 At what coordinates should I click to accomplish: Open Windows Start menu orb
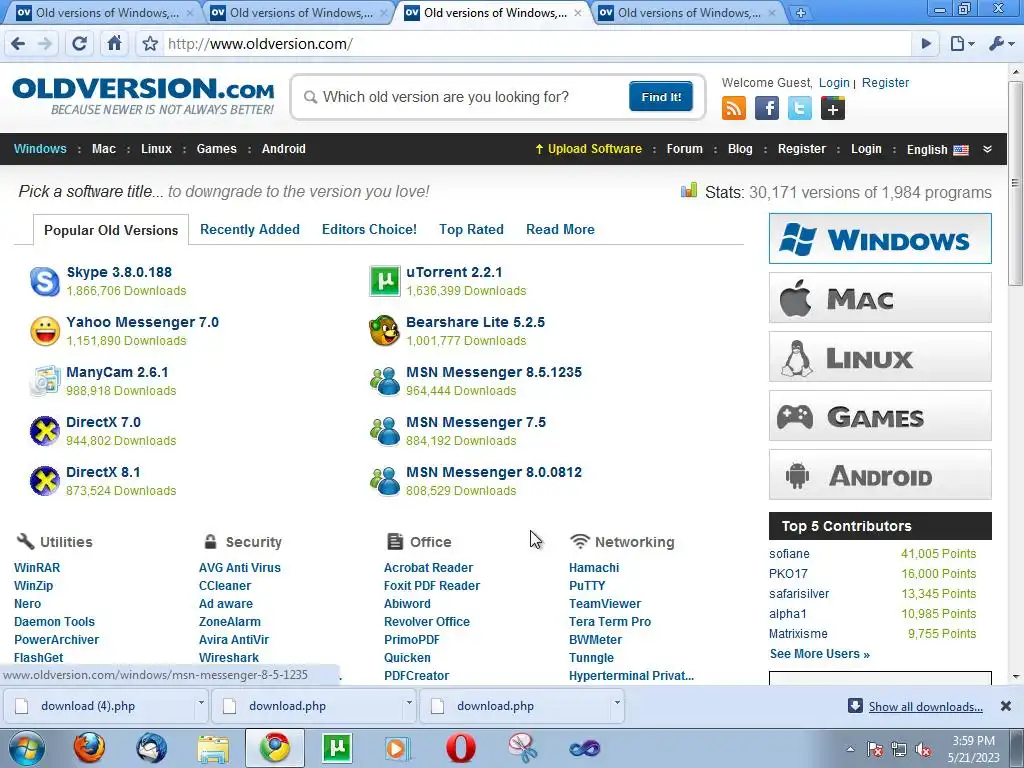[26, 748]
